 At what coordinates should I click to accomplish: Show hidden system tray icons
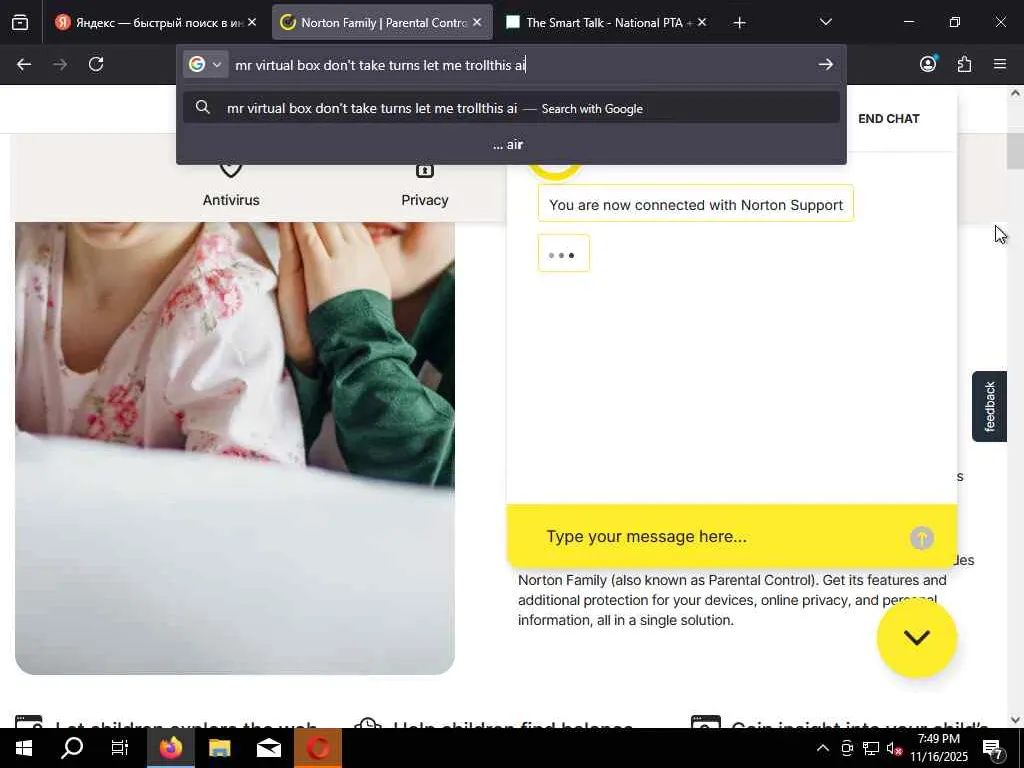pyautogui.click(x=823, y=748)
